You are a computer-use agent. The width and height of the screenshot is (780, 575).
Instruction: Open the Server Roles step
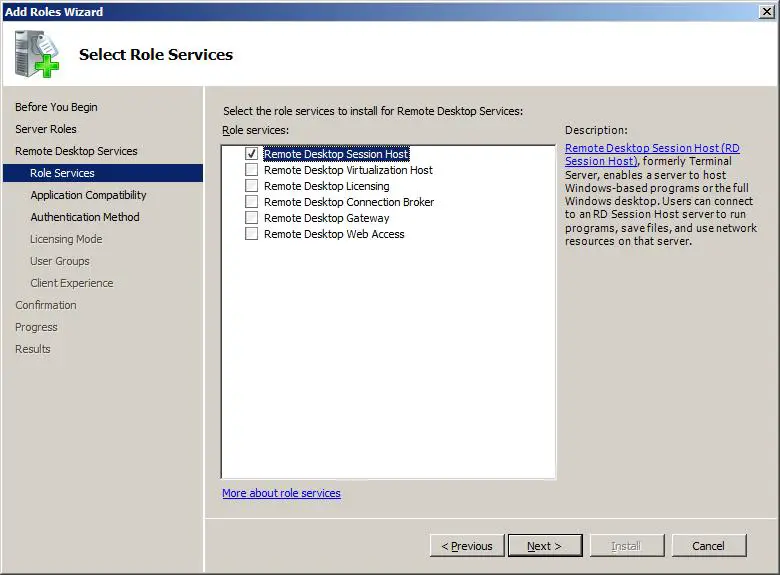(46, 129)
